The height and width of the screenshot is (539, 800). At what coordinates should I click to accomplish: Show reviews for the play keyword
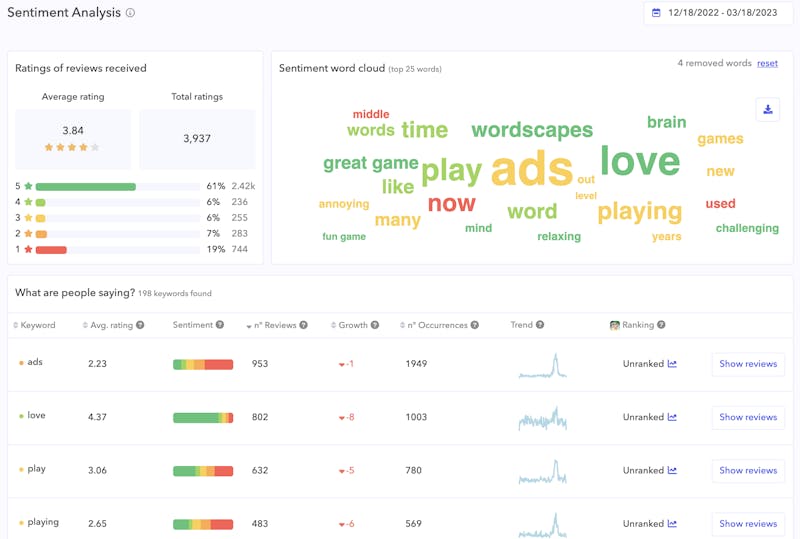tap(748, 470)
